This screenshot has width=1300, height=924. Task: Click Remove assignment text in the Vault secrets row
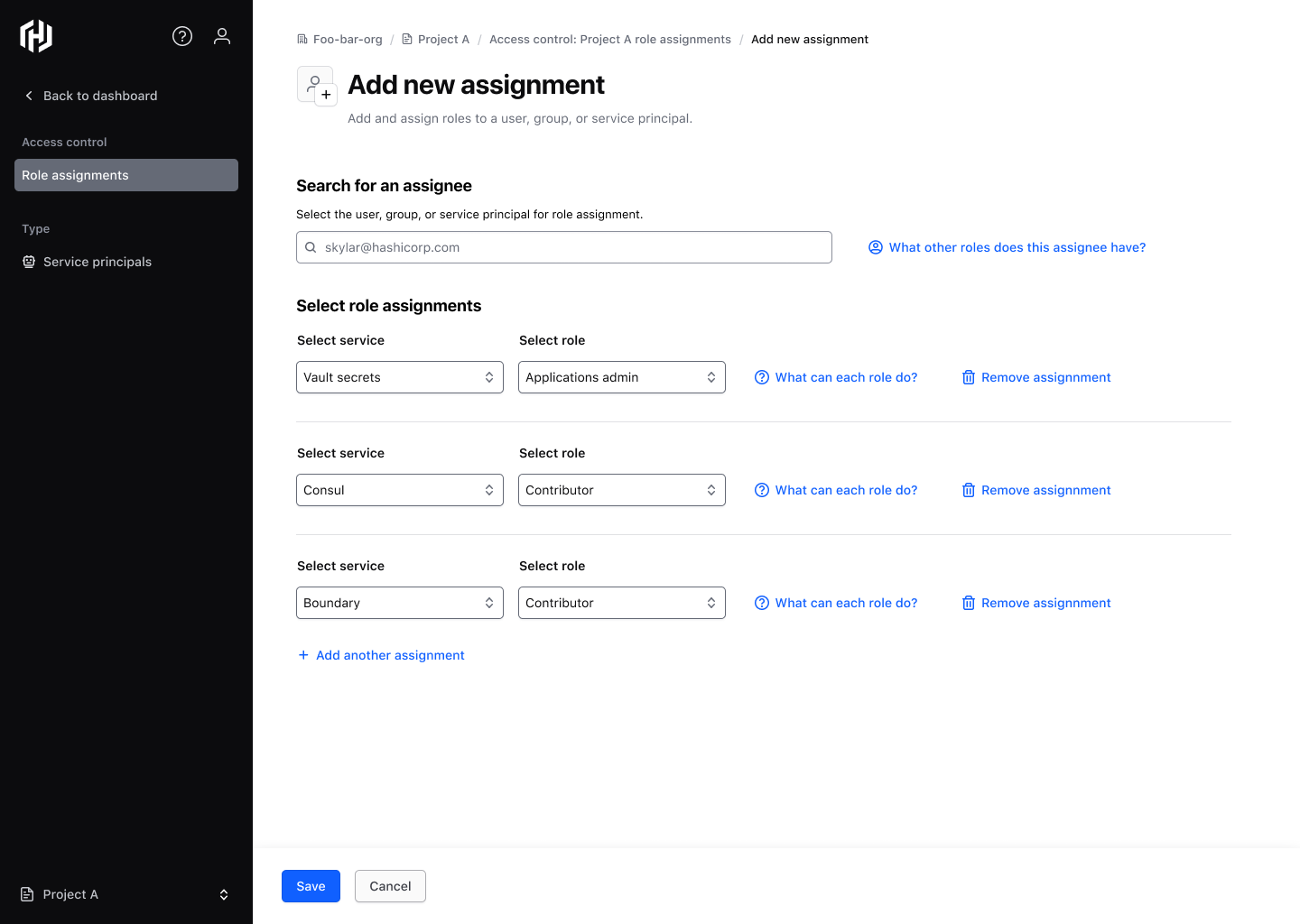pos(1046,377)
